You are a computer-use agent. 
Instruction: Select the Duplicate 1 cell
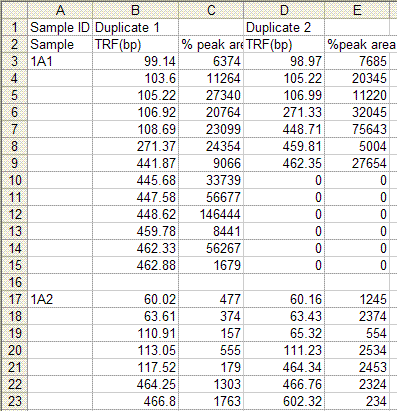click(135, 27)
